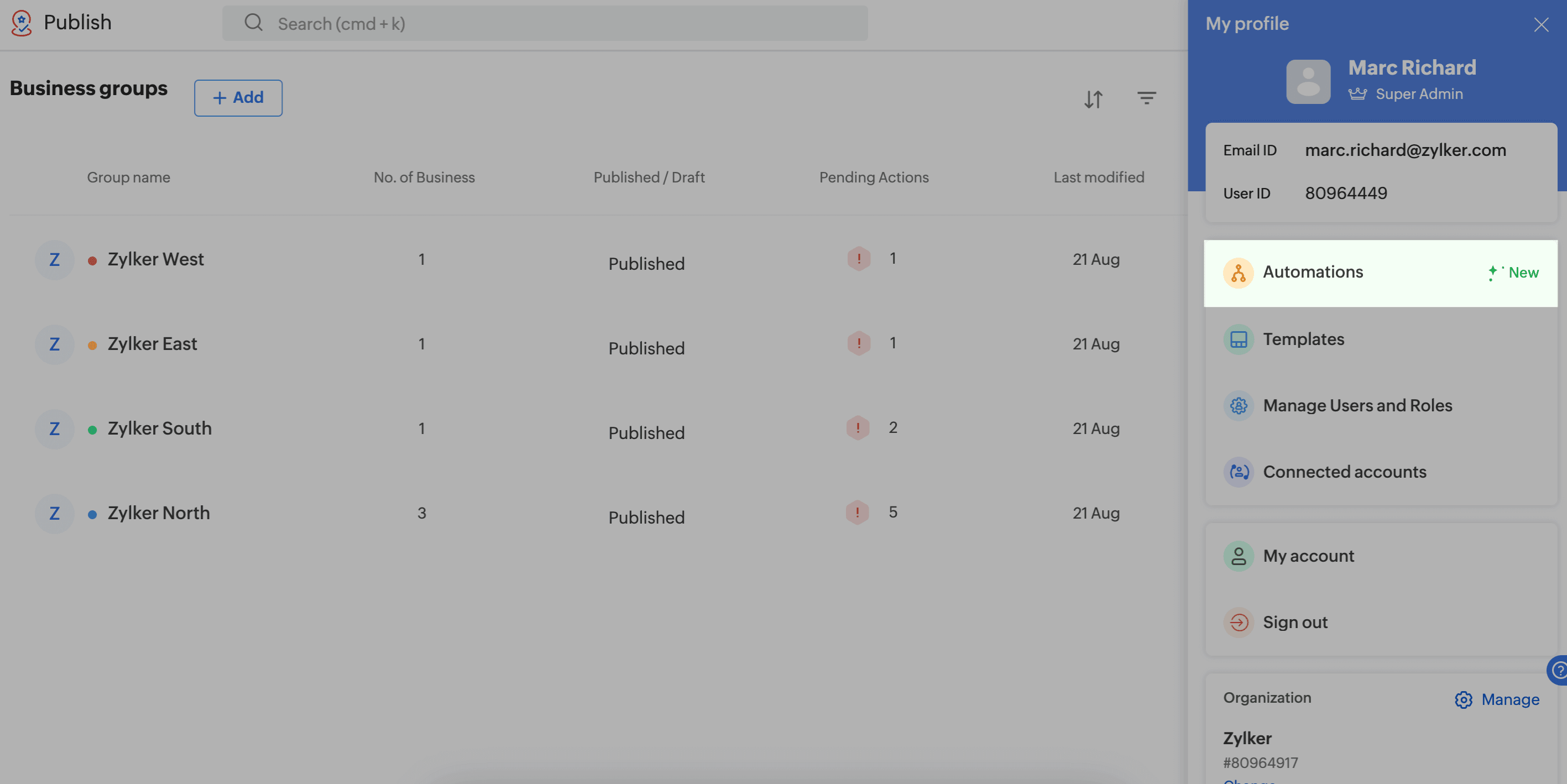Click the Zylker North Z avatar
The image size is (1567, 784).
click(55, 513)
